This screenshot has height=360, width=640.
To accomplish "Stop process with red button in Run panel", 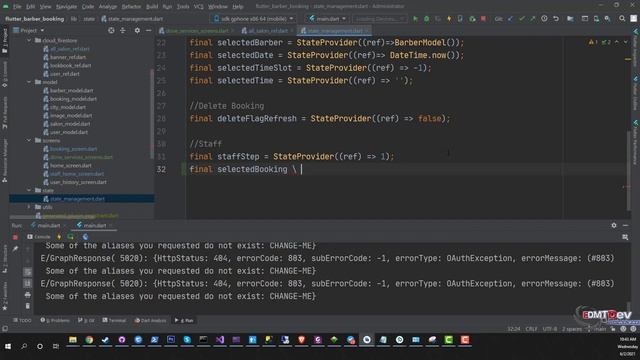I will tap(15, 237).
